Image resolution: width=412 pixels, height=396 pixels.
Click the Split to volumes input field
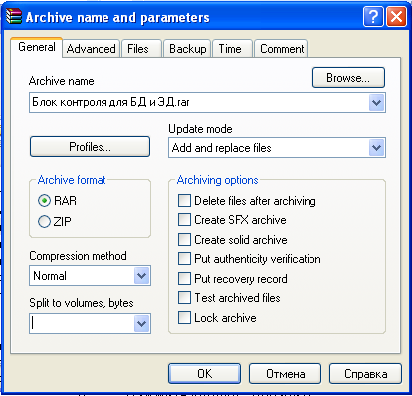(82, 323)
